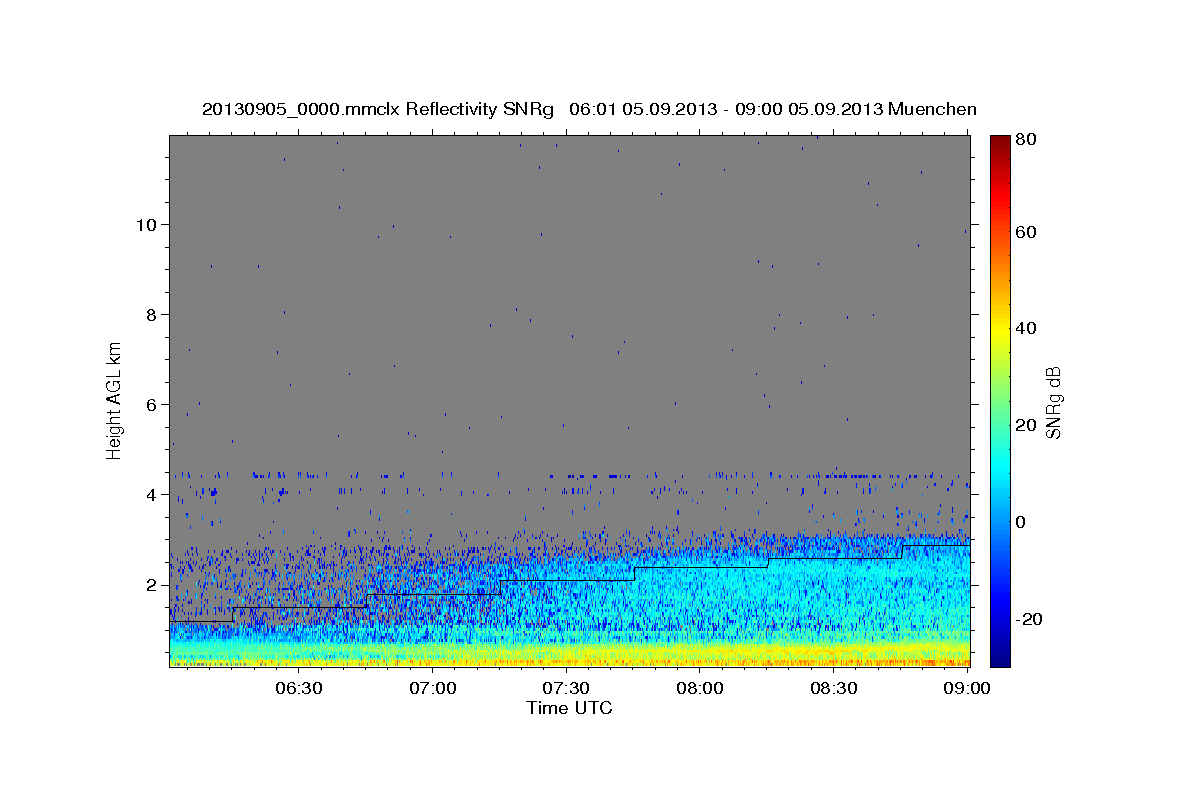Screen dimensions: 1200x800
Task: Click the 08:00 time tick label
Action: (x=700, y=688)
